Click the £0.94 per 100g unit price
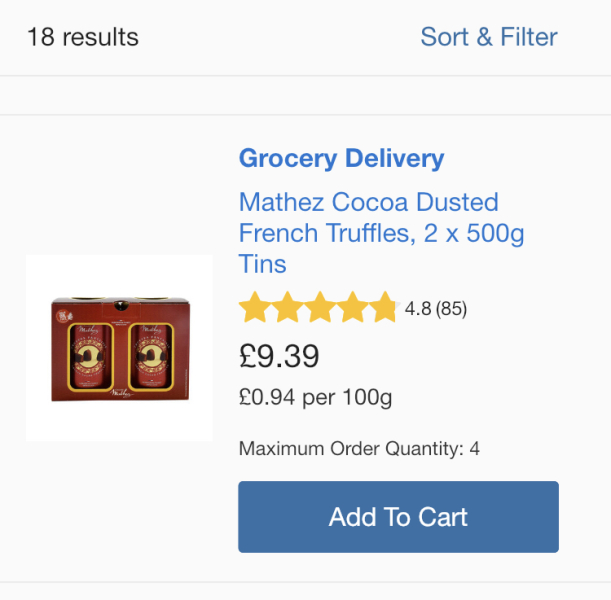Screen dimensions: 611x600 [315, 397]
